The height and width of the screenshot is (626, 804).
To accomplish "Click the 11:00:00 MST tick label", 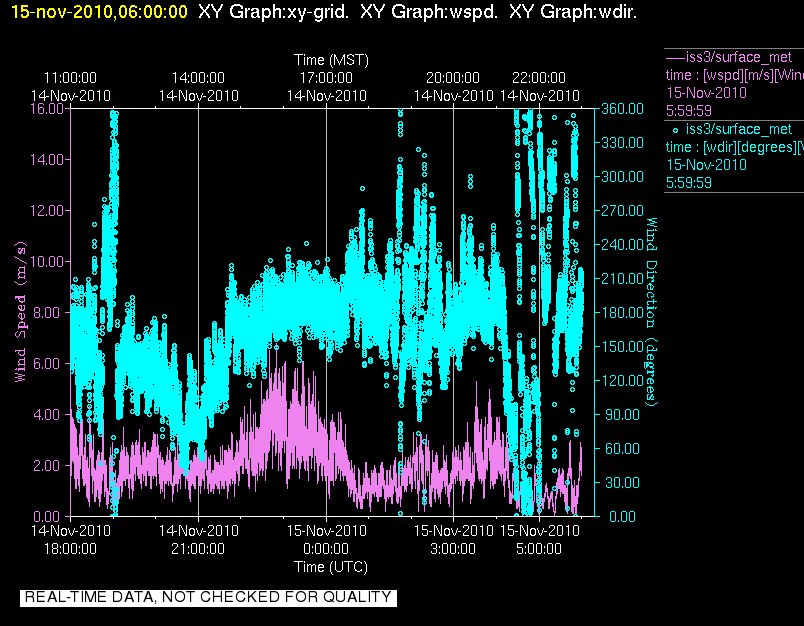I will [70, 78].
